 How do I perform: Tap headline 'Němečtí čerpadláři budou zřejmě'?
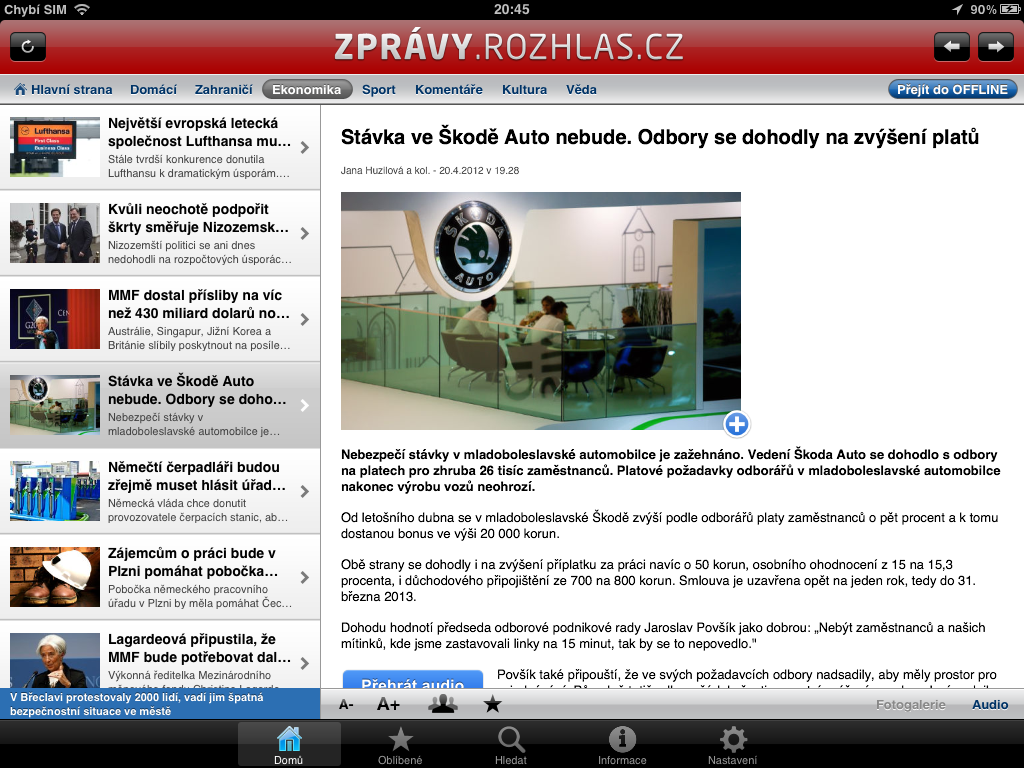coord(197,476)
